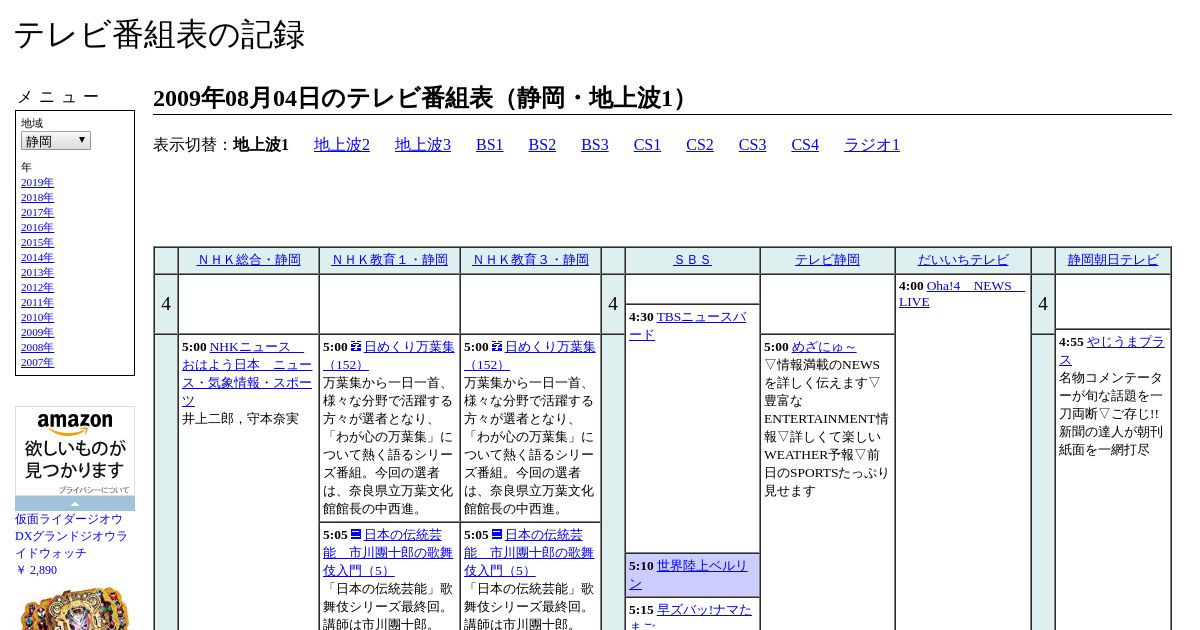
Task: Open the 2007年 year link
Action: [x=37, y=363]
